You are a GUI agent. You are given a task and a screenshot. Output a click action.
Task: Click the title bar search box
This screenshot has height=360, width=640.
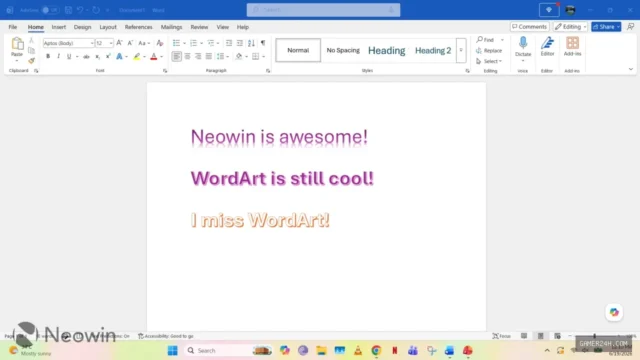323,10
